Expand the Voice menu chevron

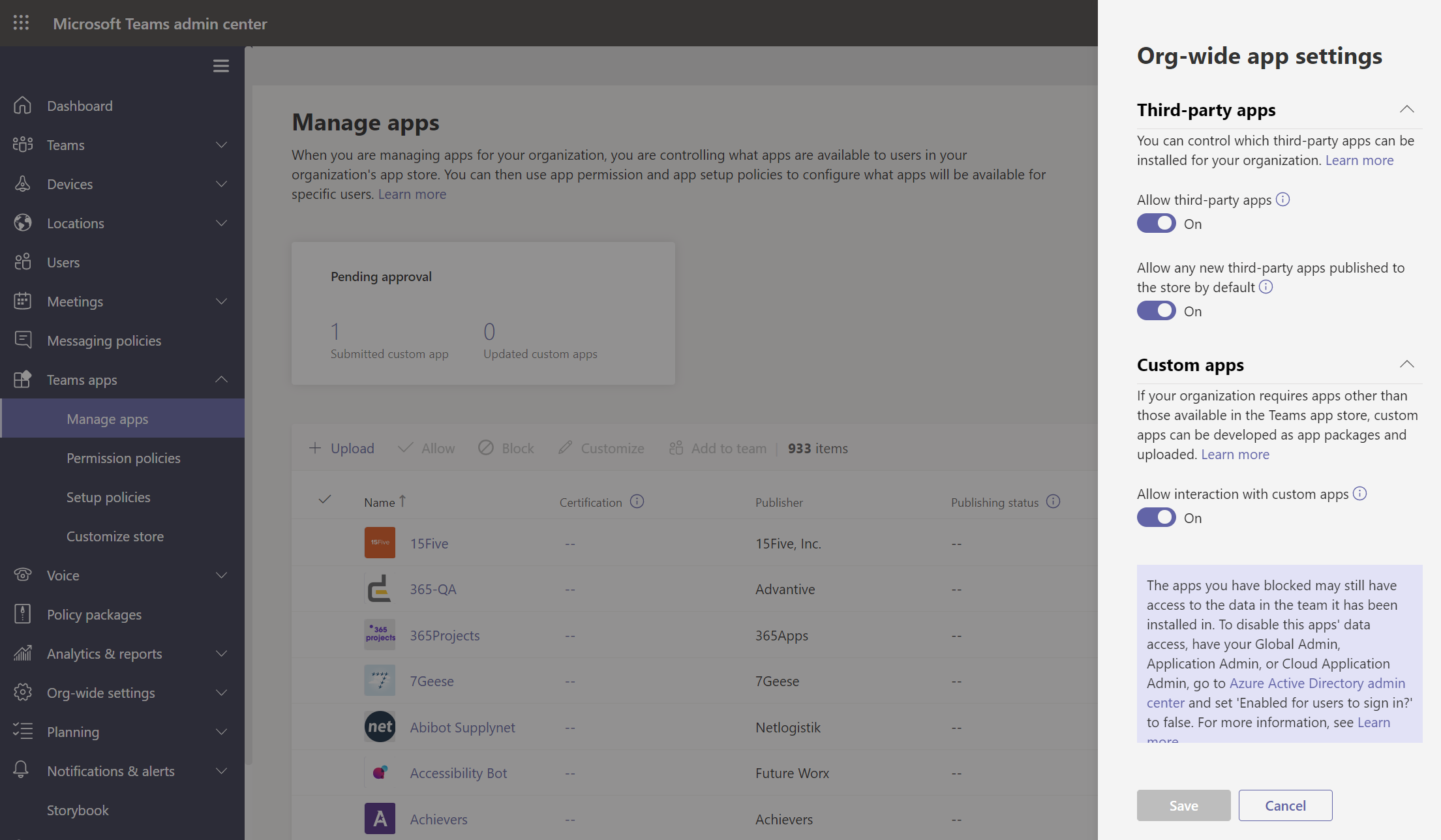(x=222, y=575)
